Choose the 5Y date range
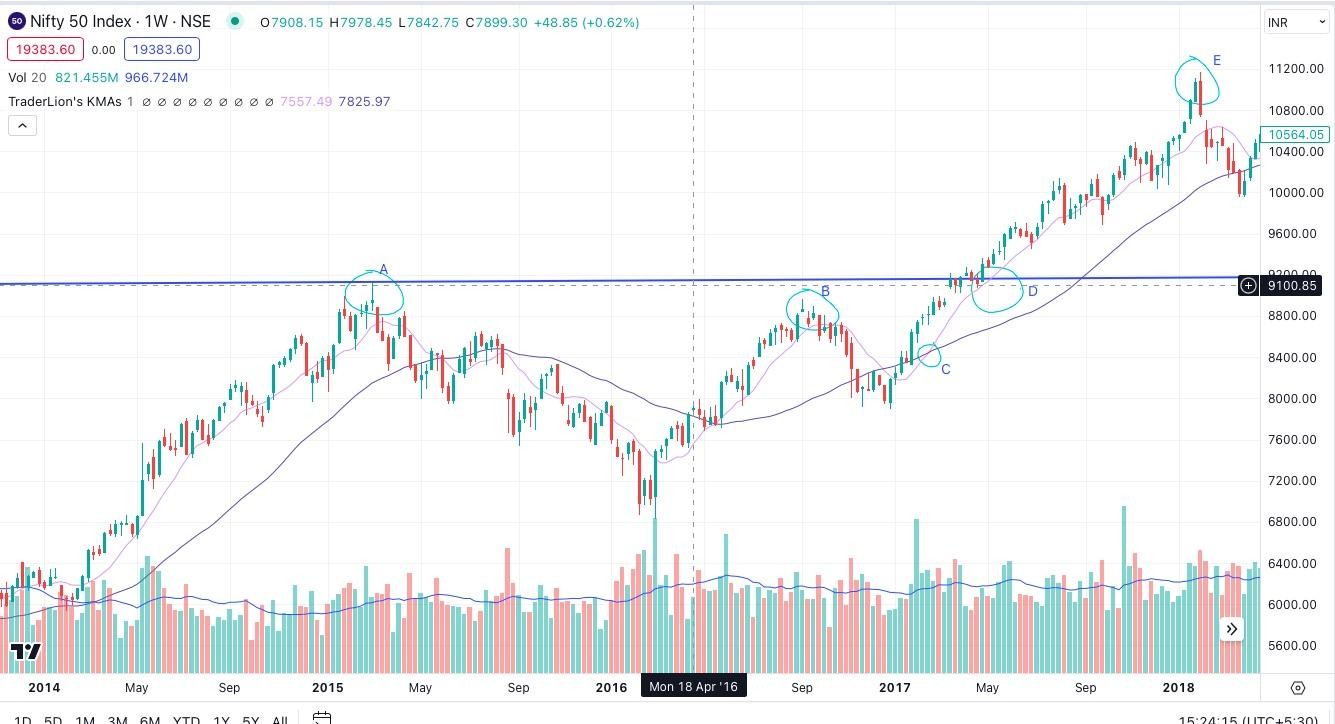 [250, 720]
